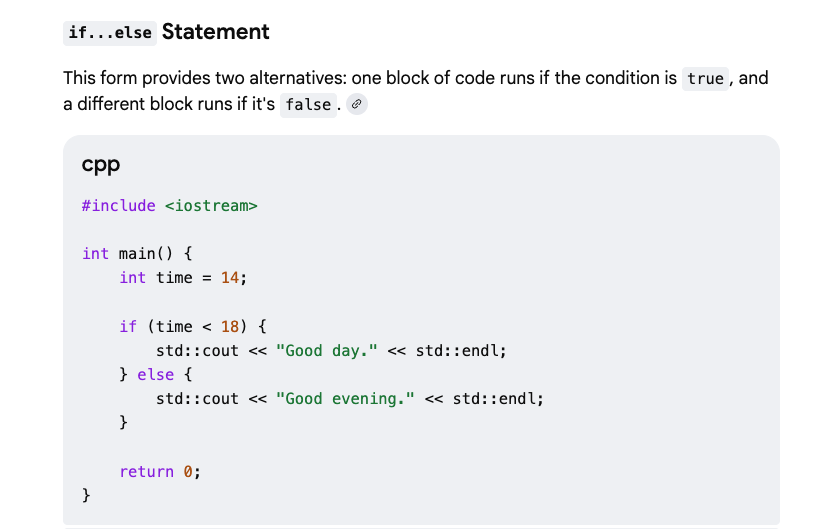
Task: Click the "Good evening." string literal
Action: click(x=345, y=399)
